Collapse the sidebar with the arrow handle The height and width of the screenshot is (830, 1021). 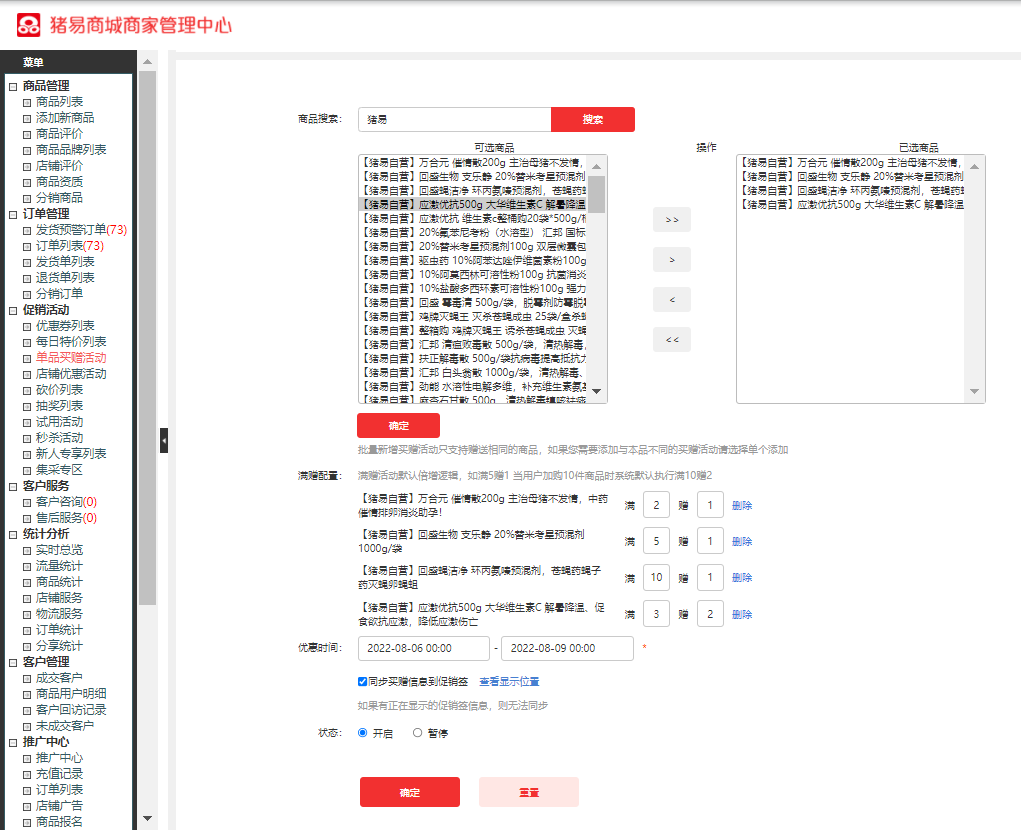[164, 441]
